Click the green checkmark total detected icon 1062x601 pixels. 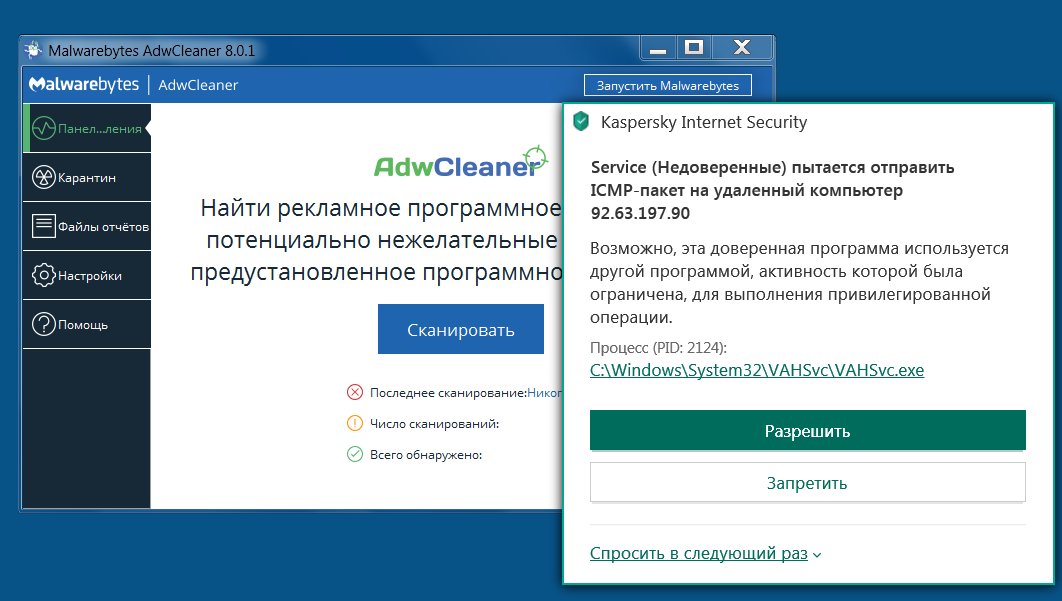pos(355,455)
